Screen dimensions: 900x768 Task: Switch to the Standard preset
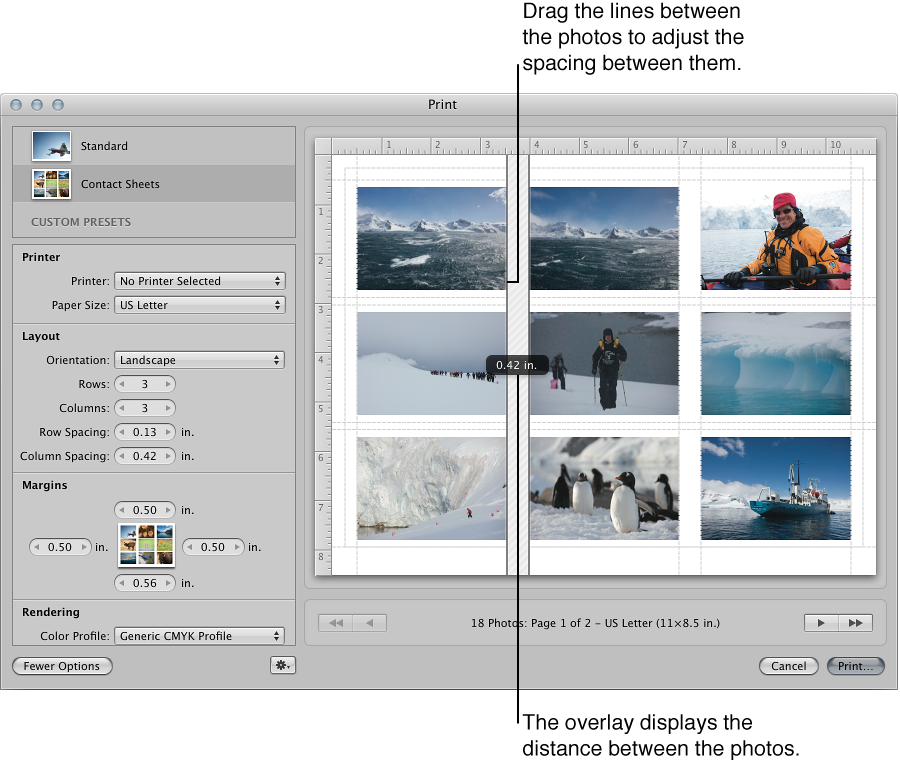pyautogui.click(x=104, y=146)
